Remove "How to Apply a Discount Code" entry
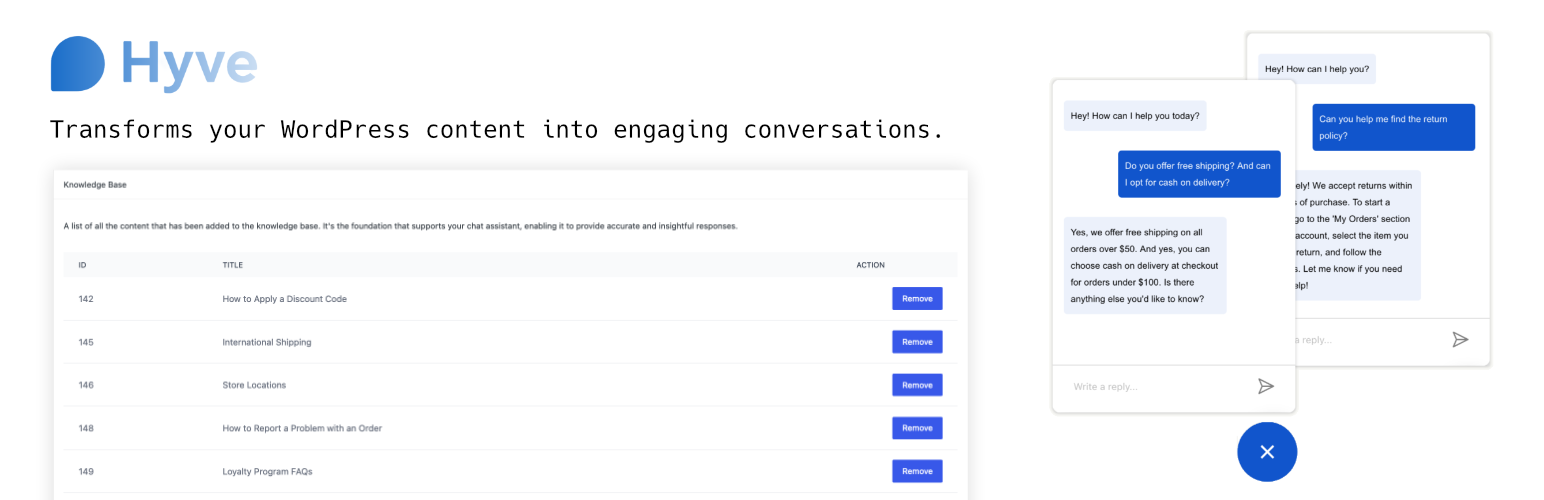The height and width of the screenshot is (500, 1544). [x=916, y=299]
